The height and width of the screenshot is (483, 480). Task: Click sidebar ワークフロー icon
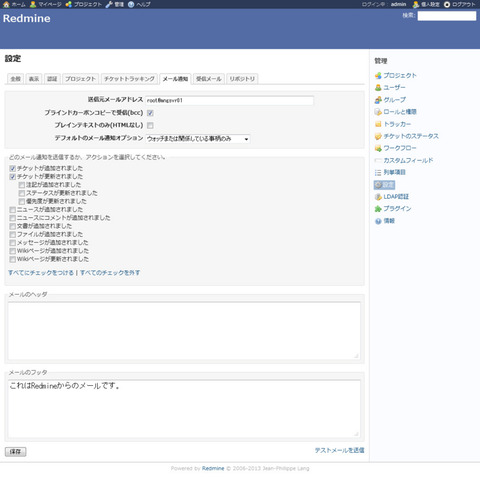pos(378,148)
